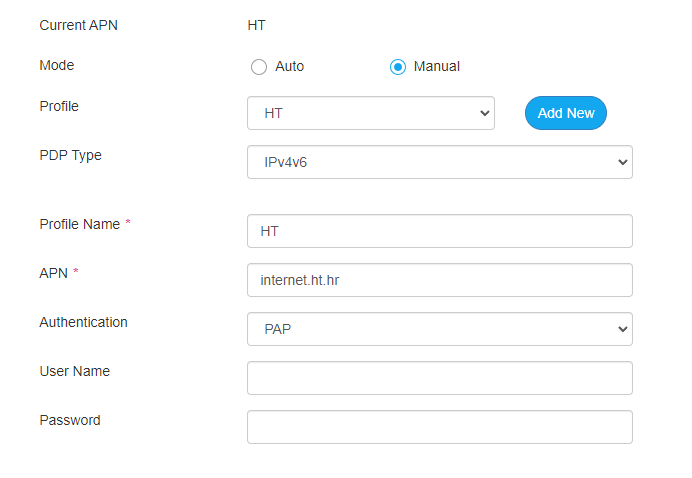
Task: Click the Authentication label text
Action: point(83,322)
